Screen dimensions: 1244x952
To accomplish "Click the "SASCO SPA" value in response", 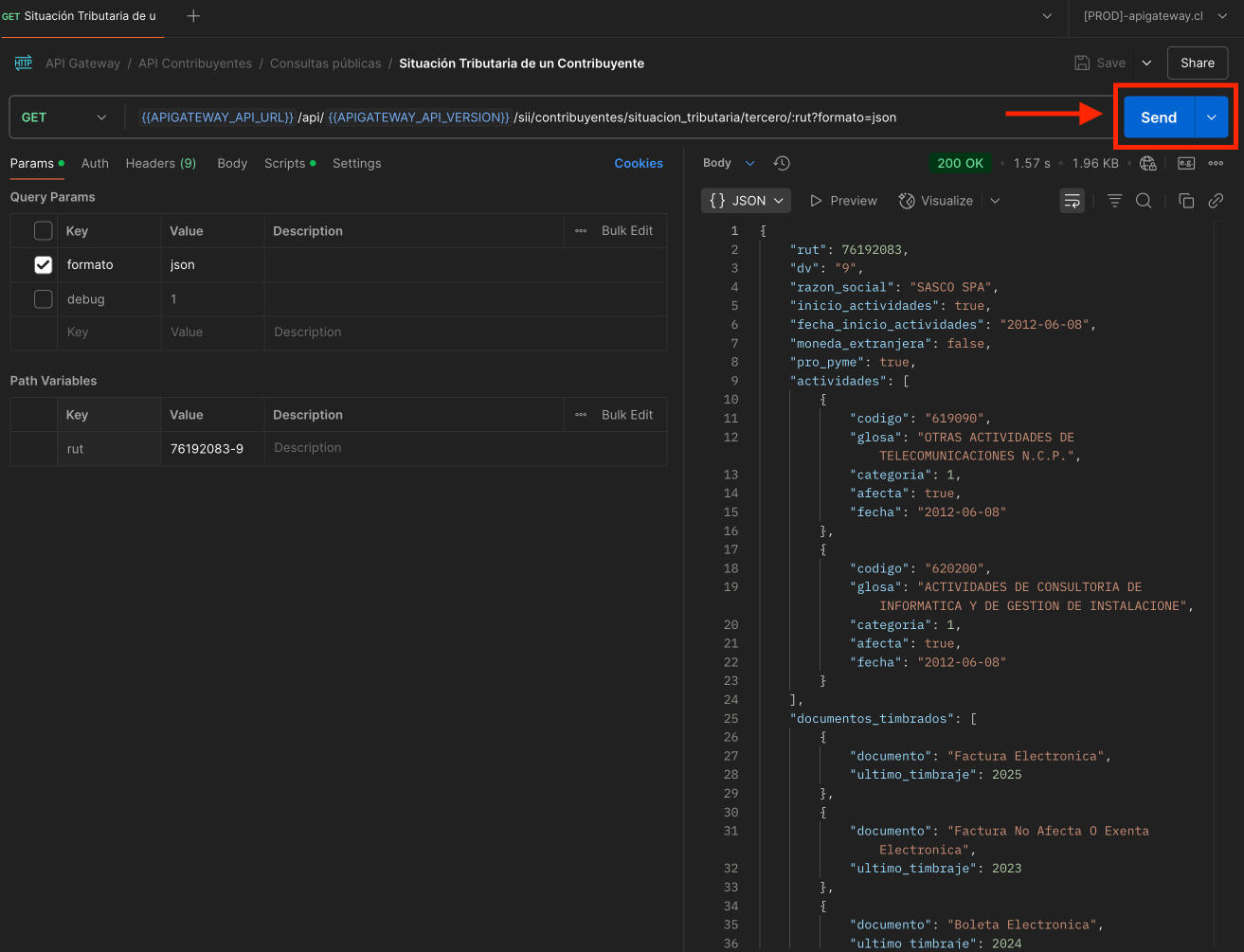I will [951, 287].
